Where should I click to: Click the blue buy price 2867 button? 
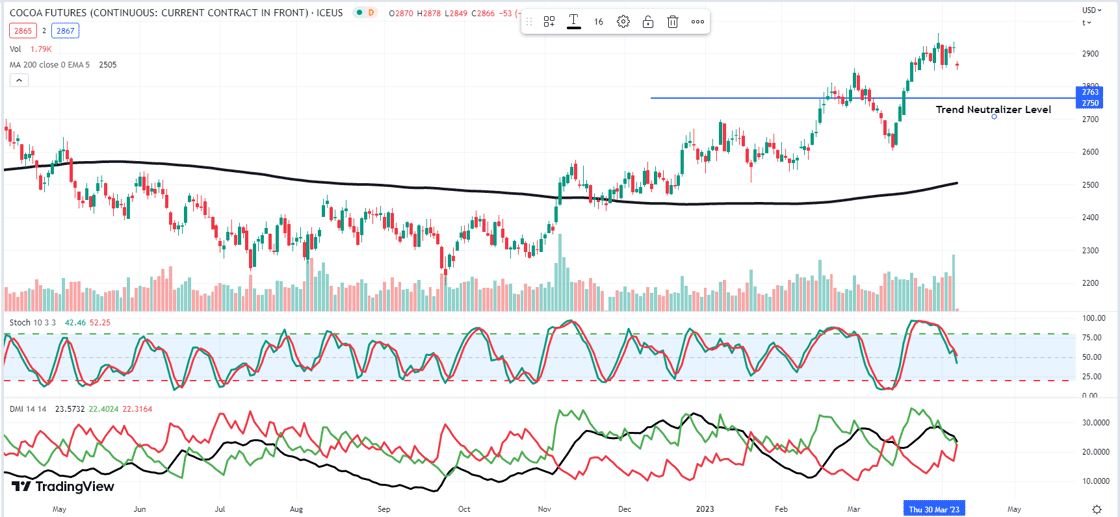pyautogui.click(x=65, y=31)
